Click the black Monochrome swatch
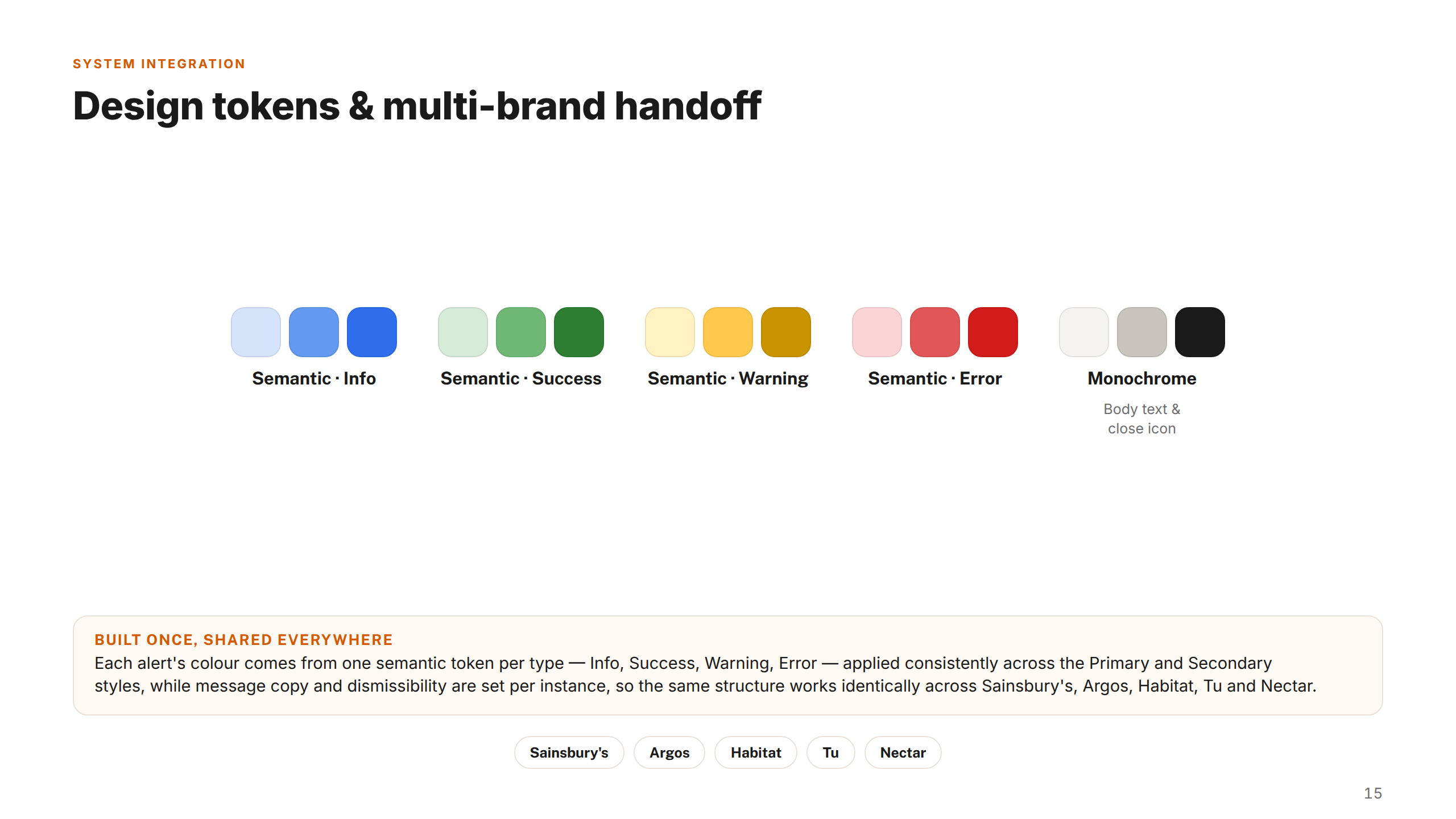The height and width of the screenshot is (819, 1456). [x=1200, y=332]
